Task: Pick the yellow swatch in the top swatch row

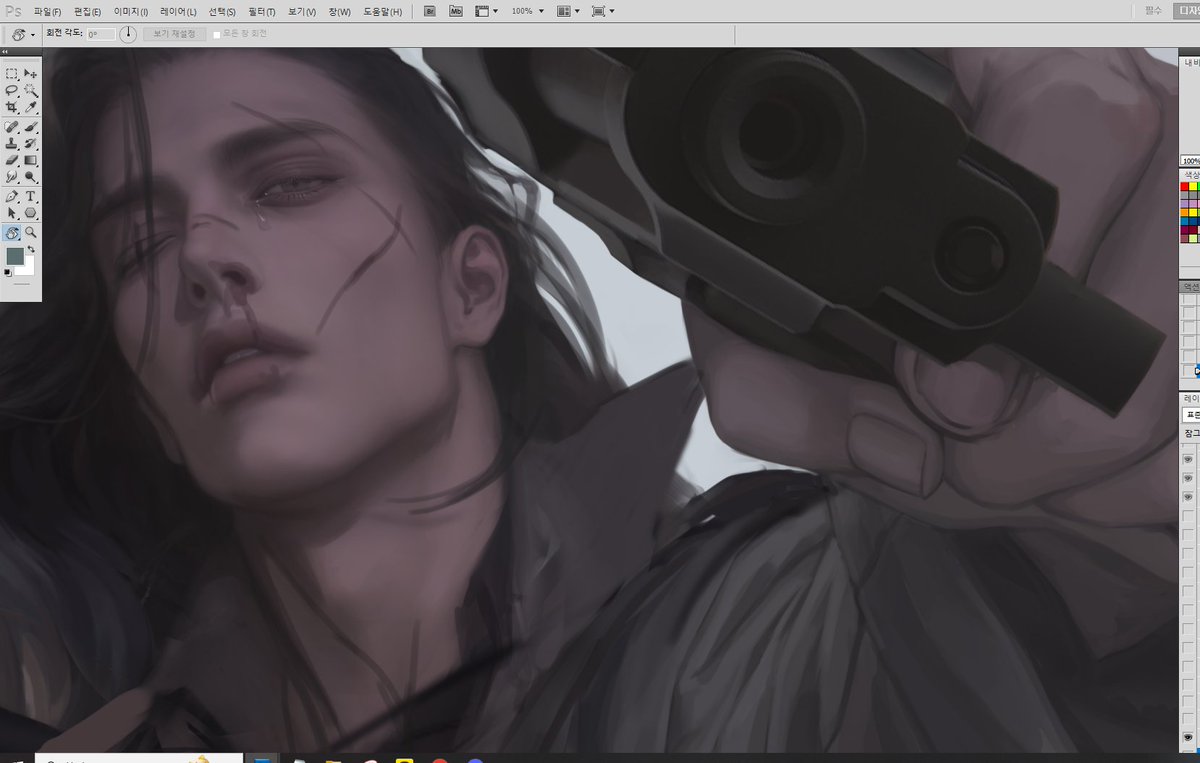Action: tap(1194, 187)
